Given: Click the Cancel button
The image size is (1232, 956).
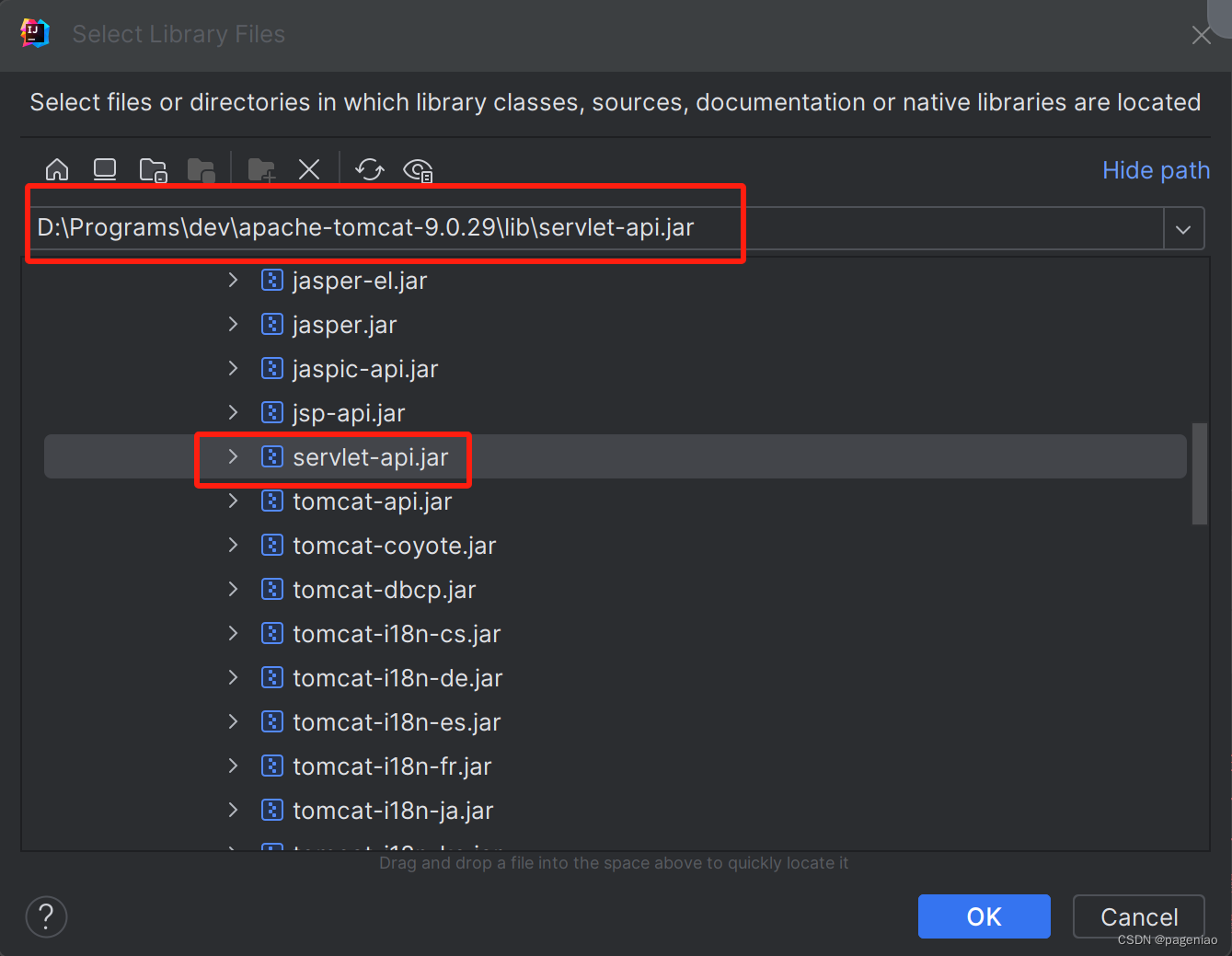Looking at the screenshot, I should [1139, 916].
